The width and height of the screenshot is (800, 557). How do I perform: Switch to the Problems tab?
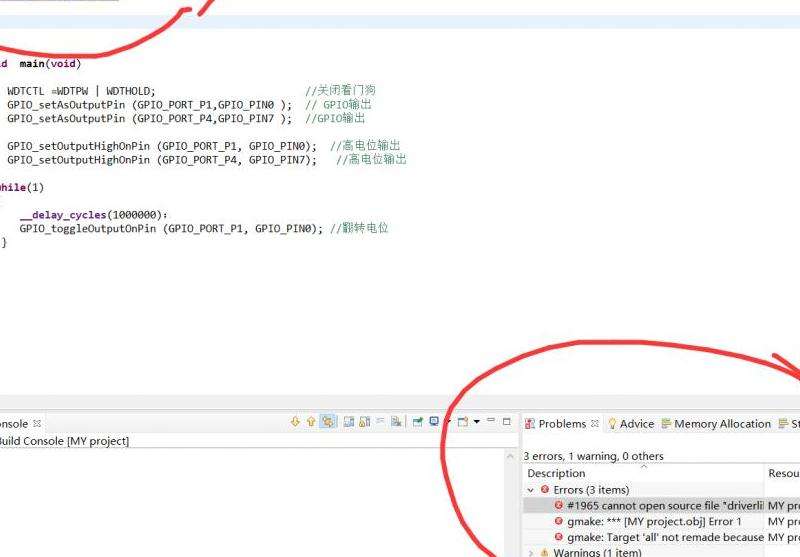(x=561, y=424)
